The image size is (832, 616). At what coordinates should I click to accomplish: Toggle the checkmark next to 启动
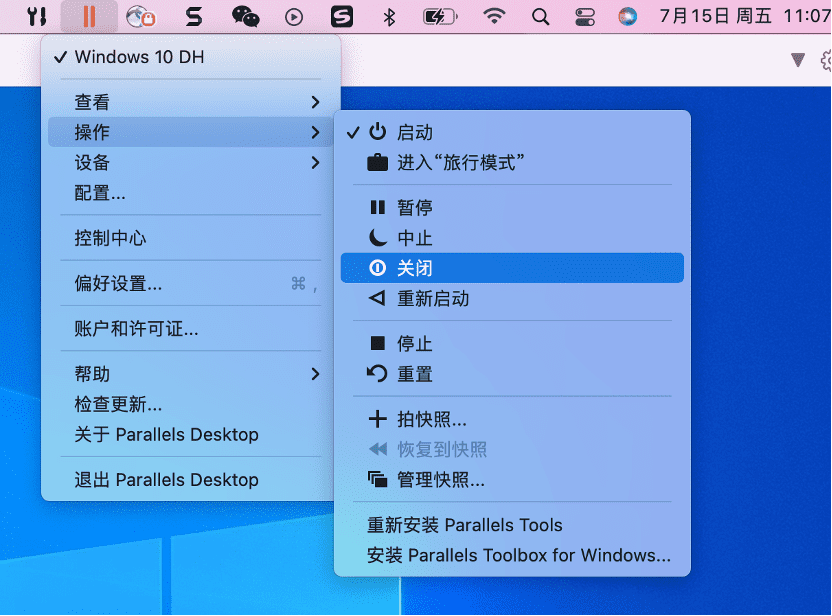pyautogui.click(x=352, y=132)
